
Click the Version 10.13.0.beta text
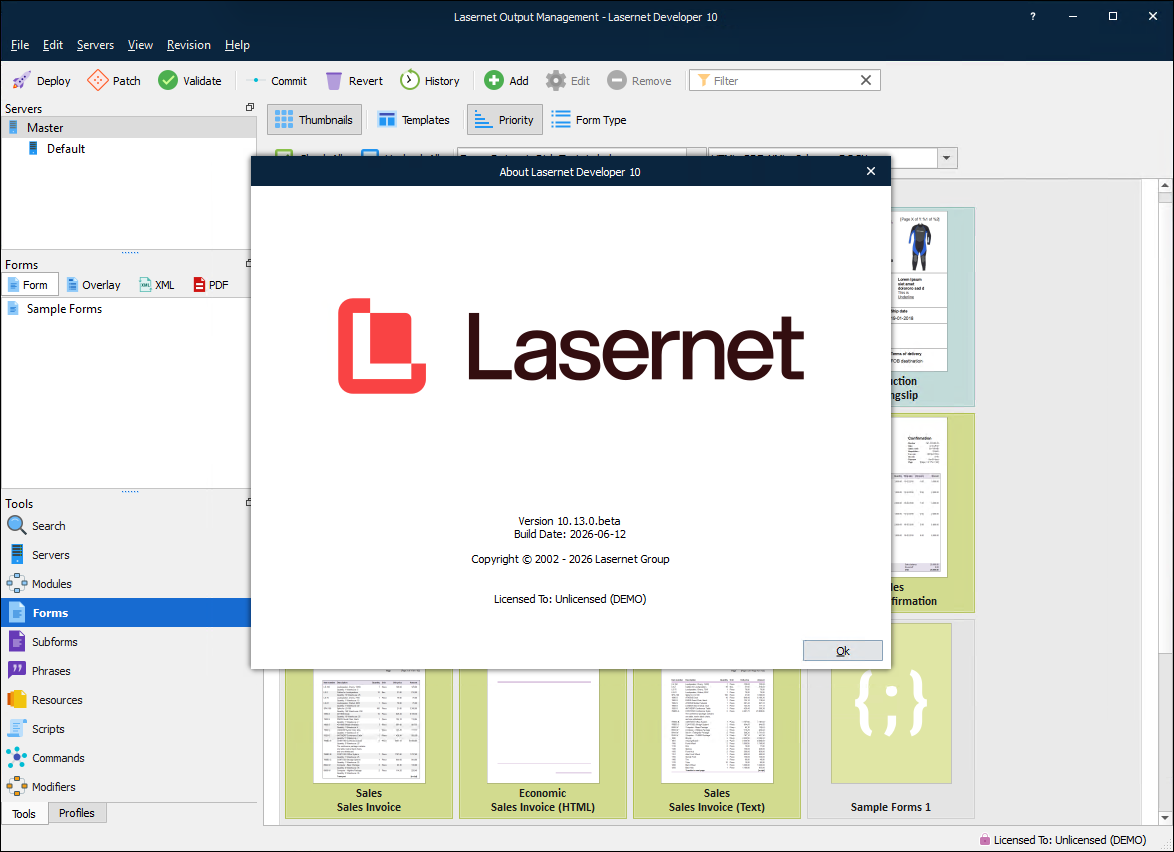click(x=569, y=521)
